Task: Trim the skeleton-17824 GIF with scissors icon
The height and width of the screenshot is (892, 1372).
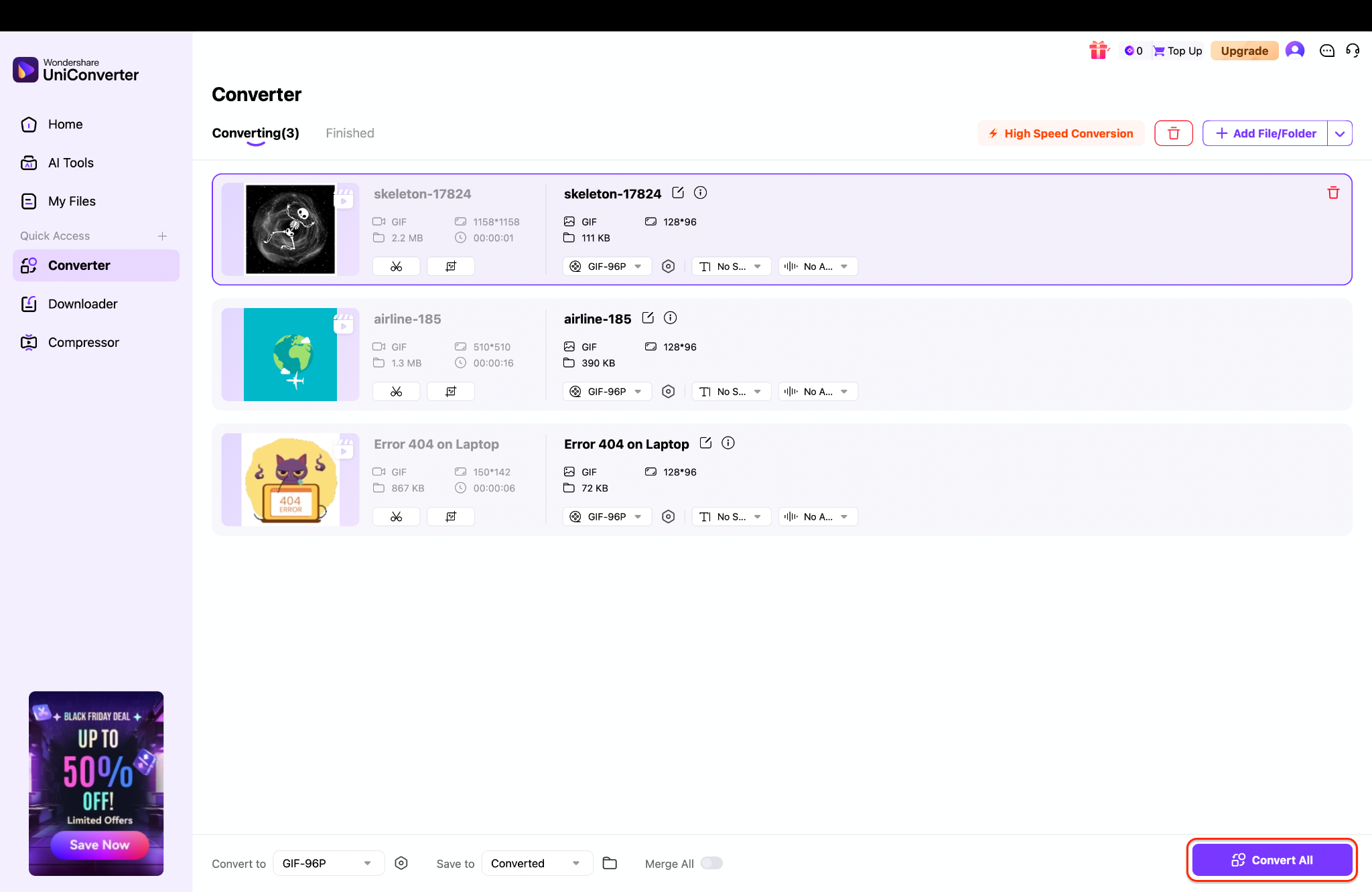Action: [396, 266]
